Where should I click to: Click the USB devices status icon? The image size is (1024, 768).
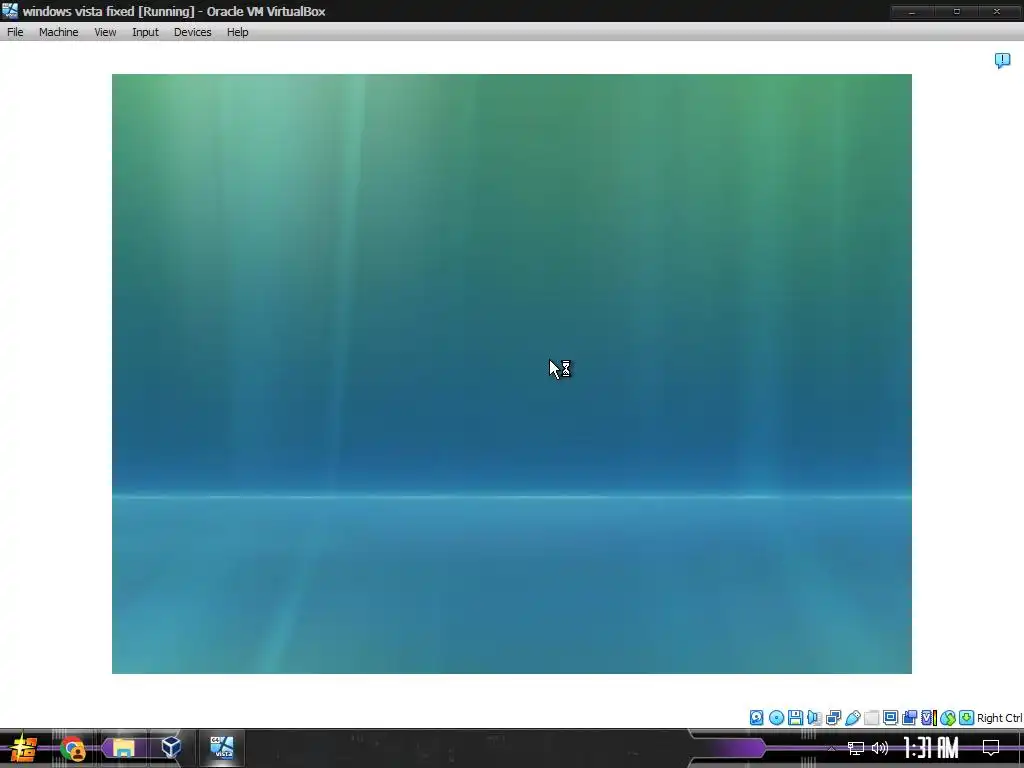click(852, 718)
